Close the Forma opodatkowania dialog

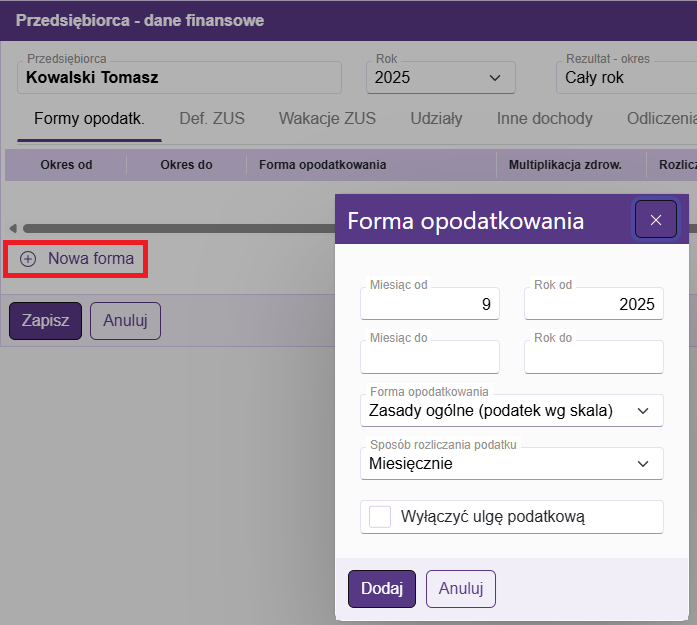tap(656, 219)
